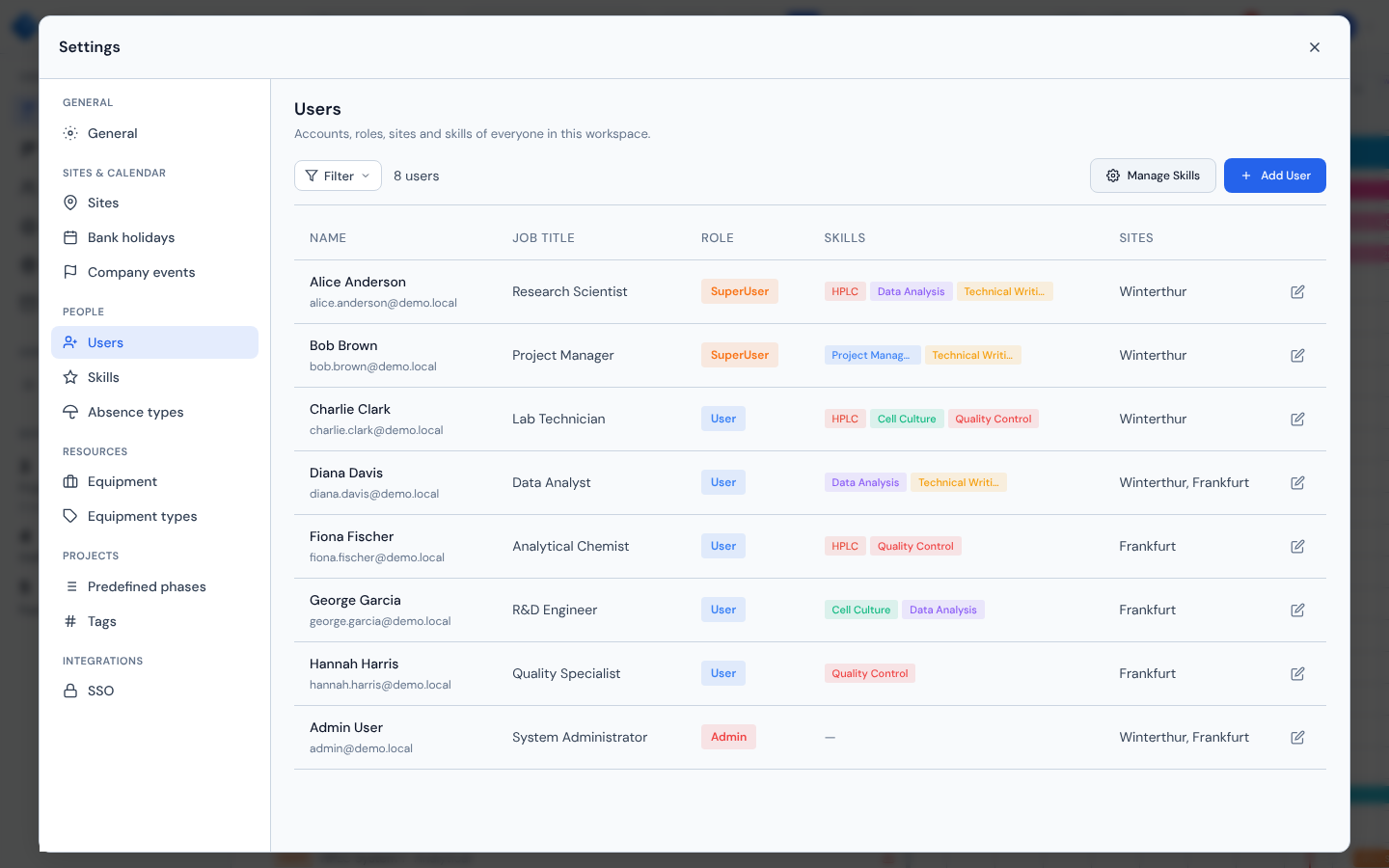Click the lock icon for SSO

pyautogui.click(x=70, y=691)
